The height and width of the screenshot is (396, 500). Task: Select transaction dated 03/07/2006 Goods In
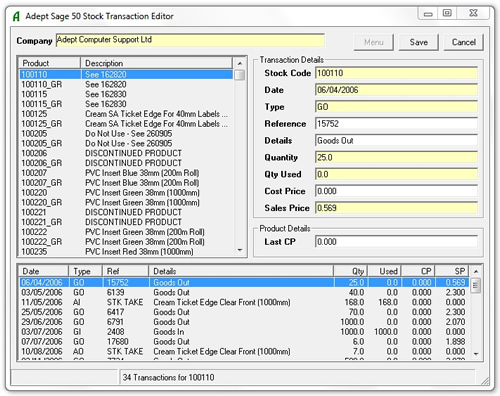[244, 332]
